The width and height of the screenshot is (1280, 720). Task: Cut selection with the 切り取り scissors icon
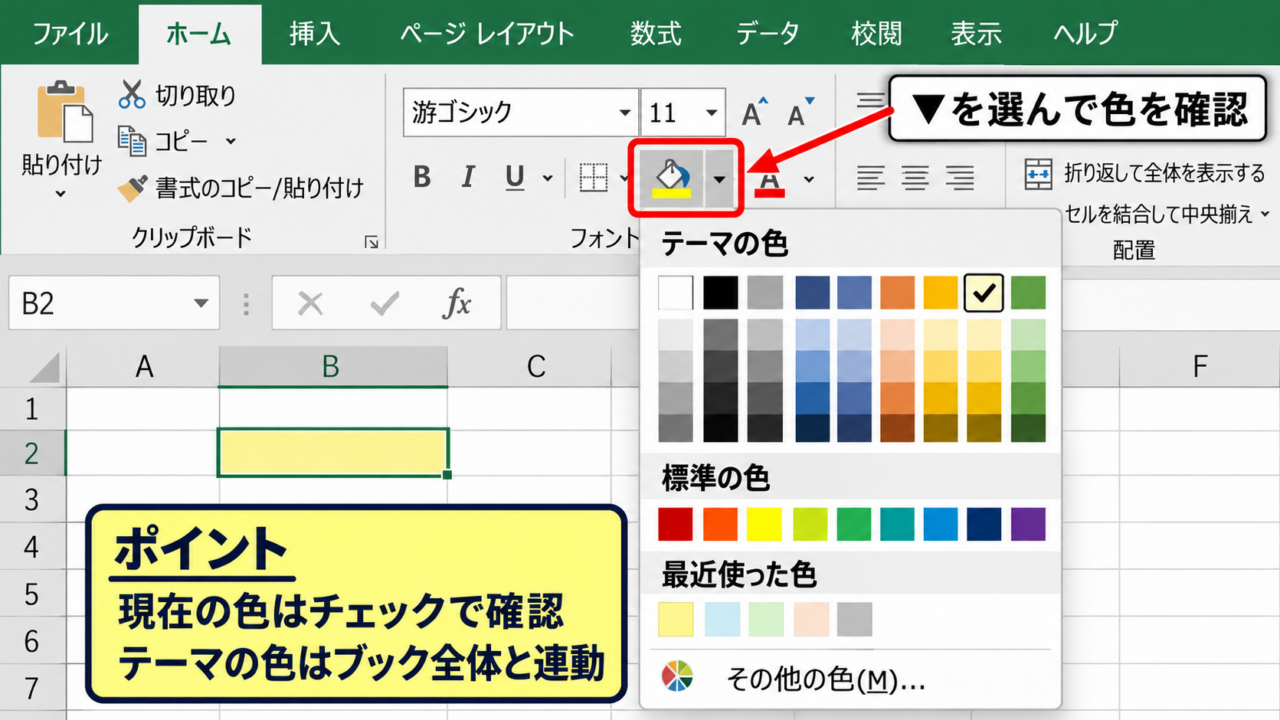132,95
